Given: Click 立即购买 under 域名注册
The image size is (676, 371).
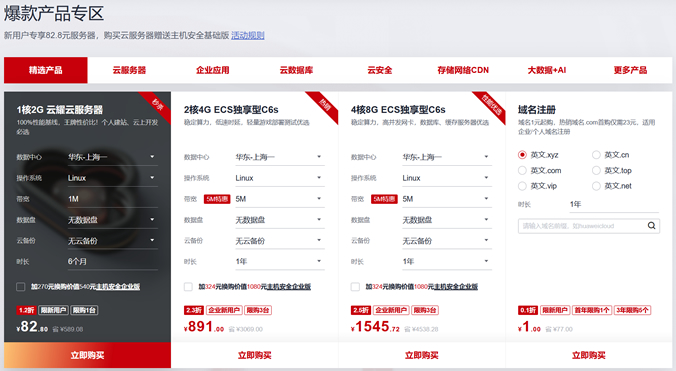Looking at the screenshot, I should point(588,355).
